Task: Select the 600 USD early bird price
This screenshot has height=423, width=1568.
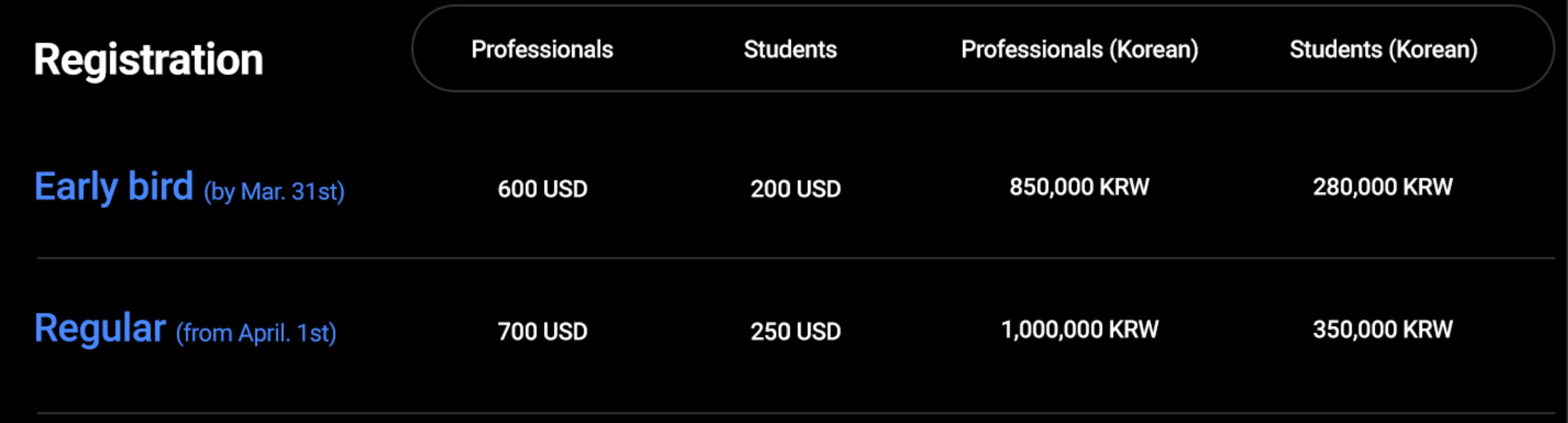Action: point(542,188)
